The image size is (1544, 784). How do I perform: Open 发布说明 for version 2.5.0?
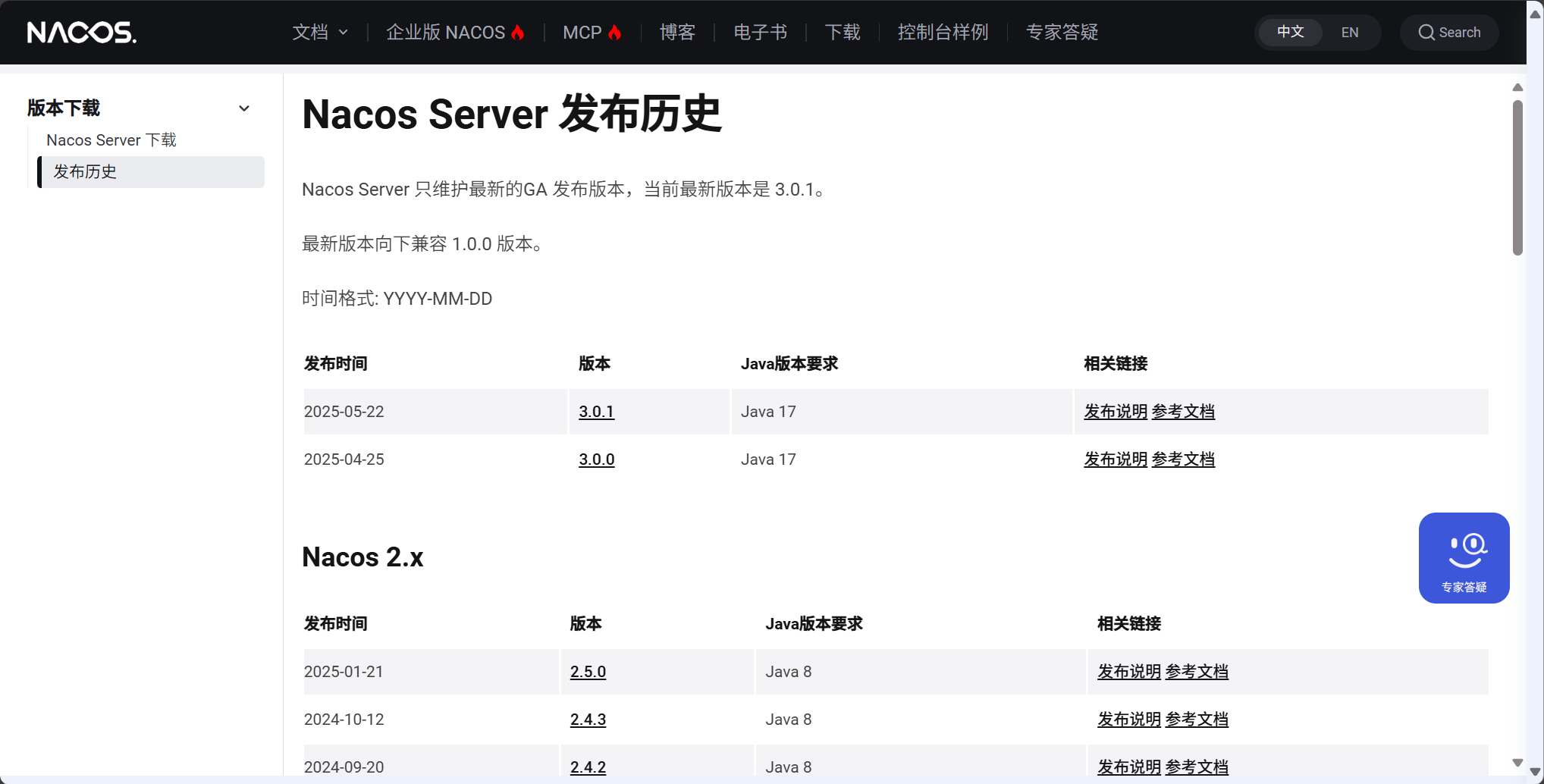tap(1129, 672)
